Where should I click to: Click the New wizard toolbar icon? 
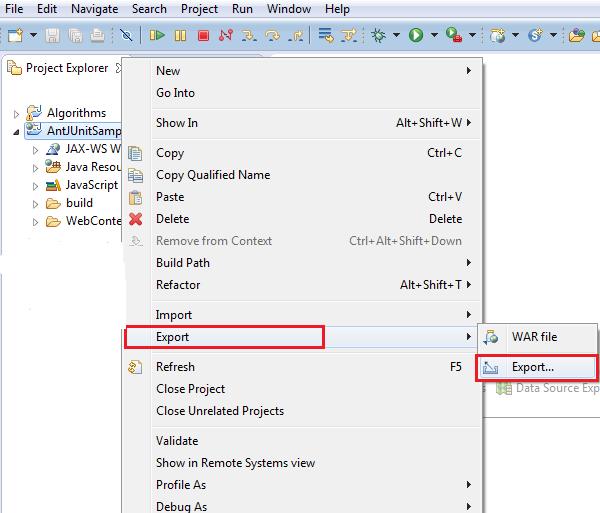click(x=14, y=36)
